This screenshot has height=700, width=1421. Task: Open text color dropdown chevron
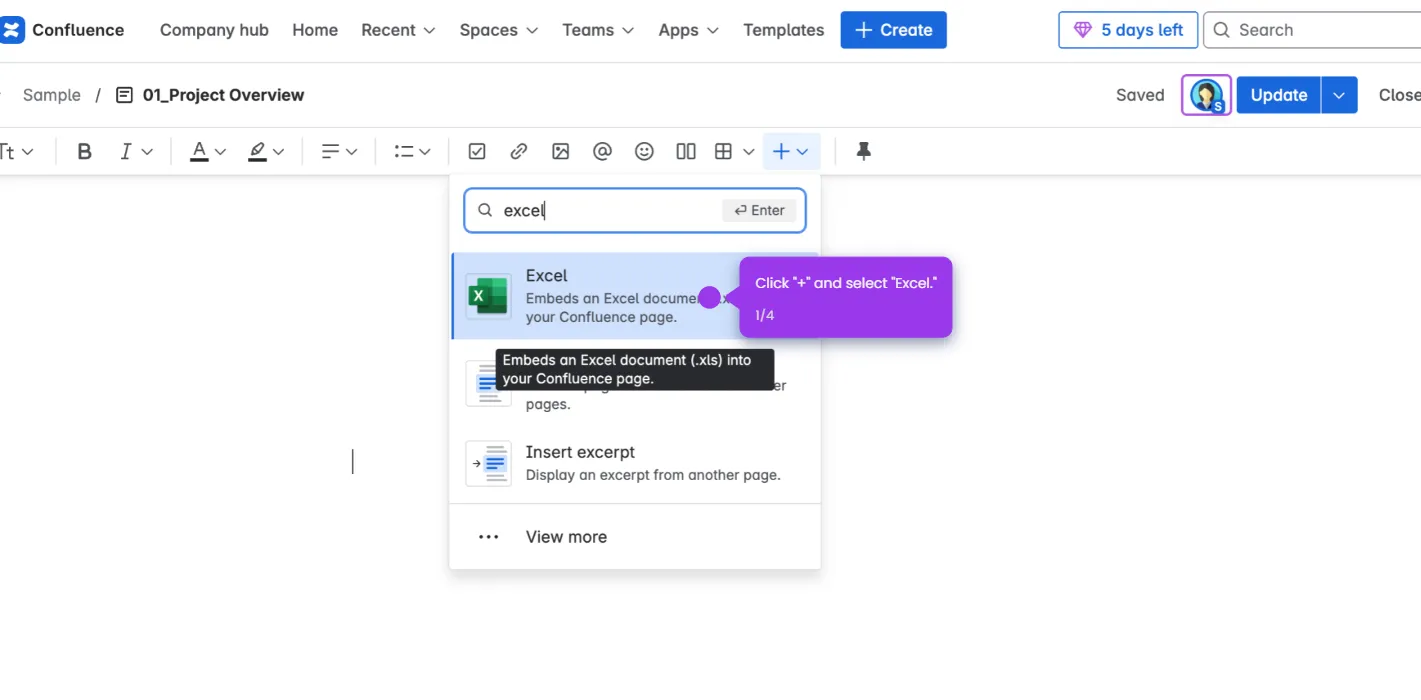[x=220, y=152]
